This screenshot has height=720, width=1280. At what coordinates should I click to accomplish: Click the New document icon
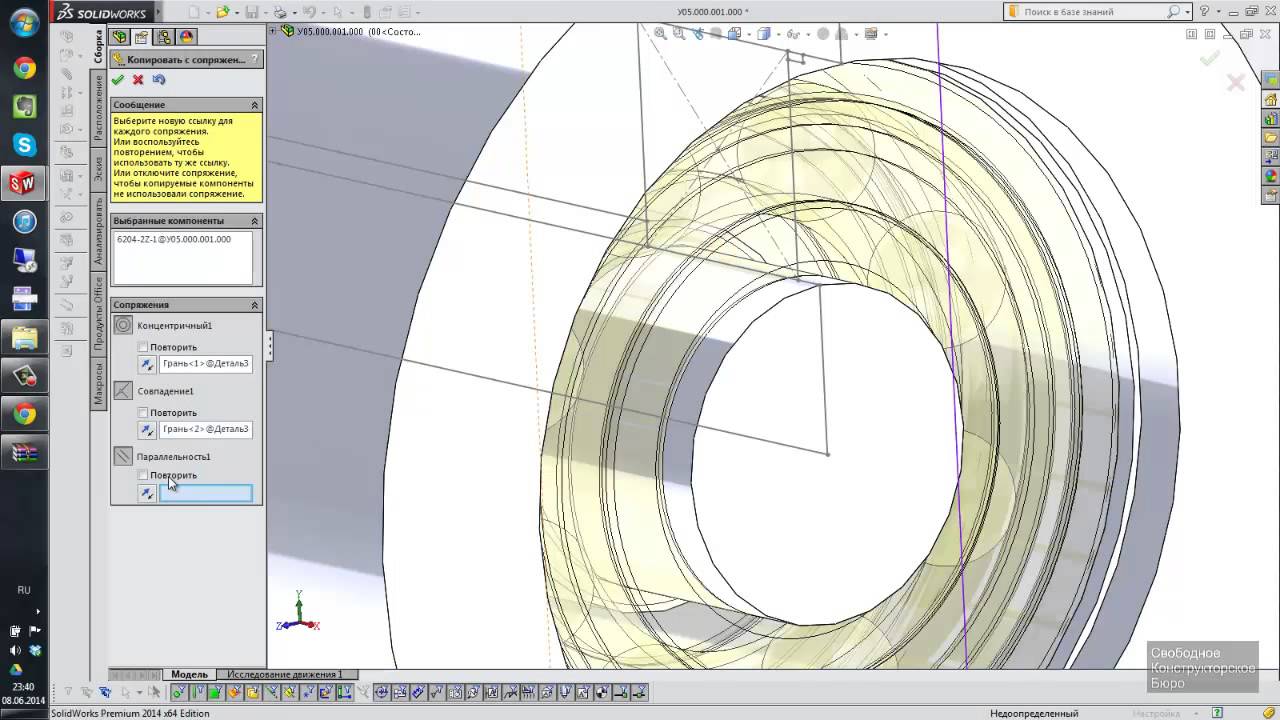point(195,12)
